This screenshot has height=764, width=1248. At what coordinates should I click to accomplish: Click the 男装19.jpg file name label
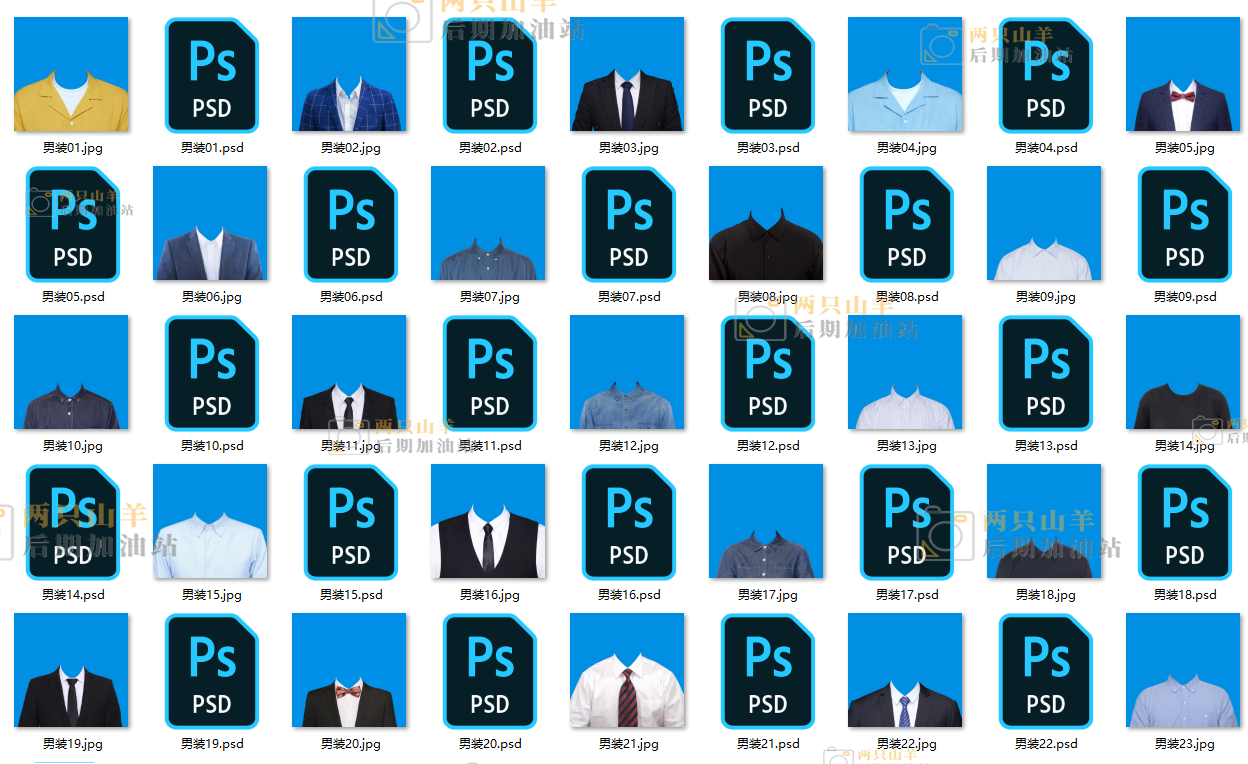pos(73,744)
